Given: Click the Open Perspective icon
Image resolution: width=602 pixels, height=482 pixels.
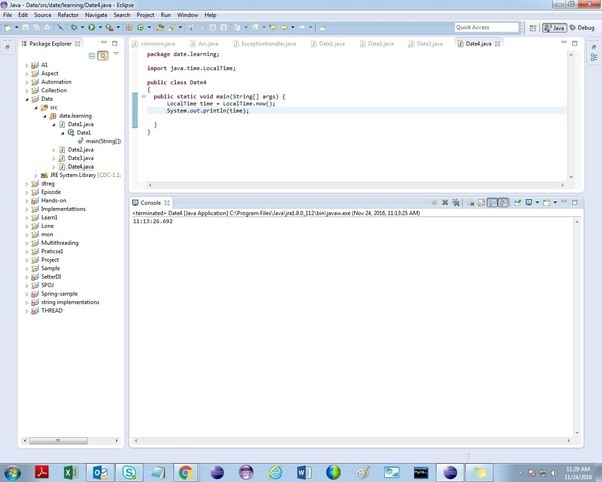Looking at the screenshot, I should point(533,28).
